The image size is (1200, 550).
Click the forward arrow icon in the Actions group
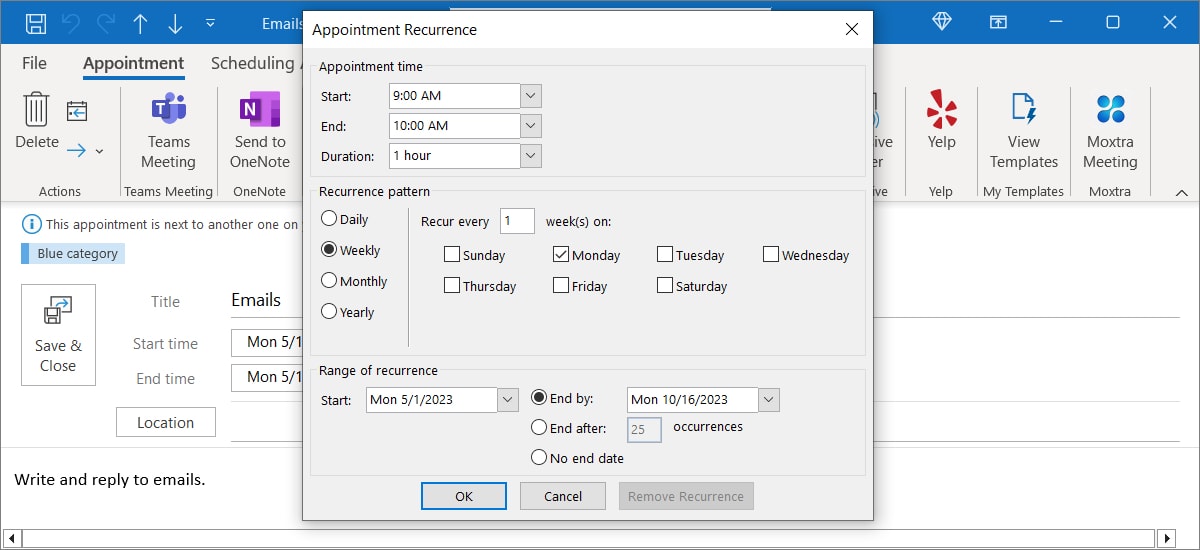(76, 151)
